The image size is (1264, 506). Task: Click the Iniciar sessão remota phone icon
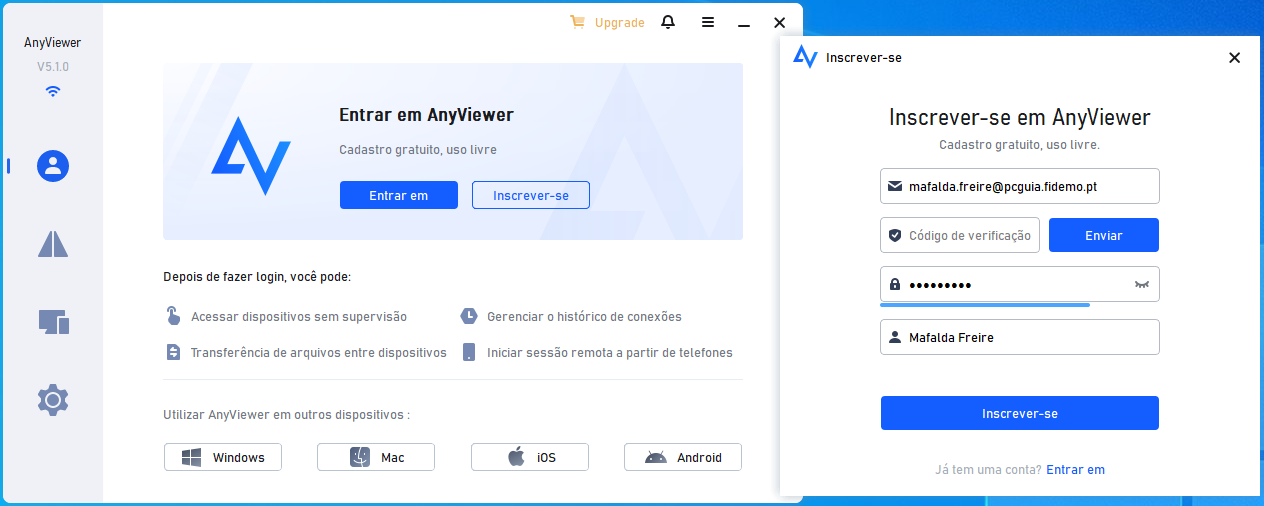[468, 352]
